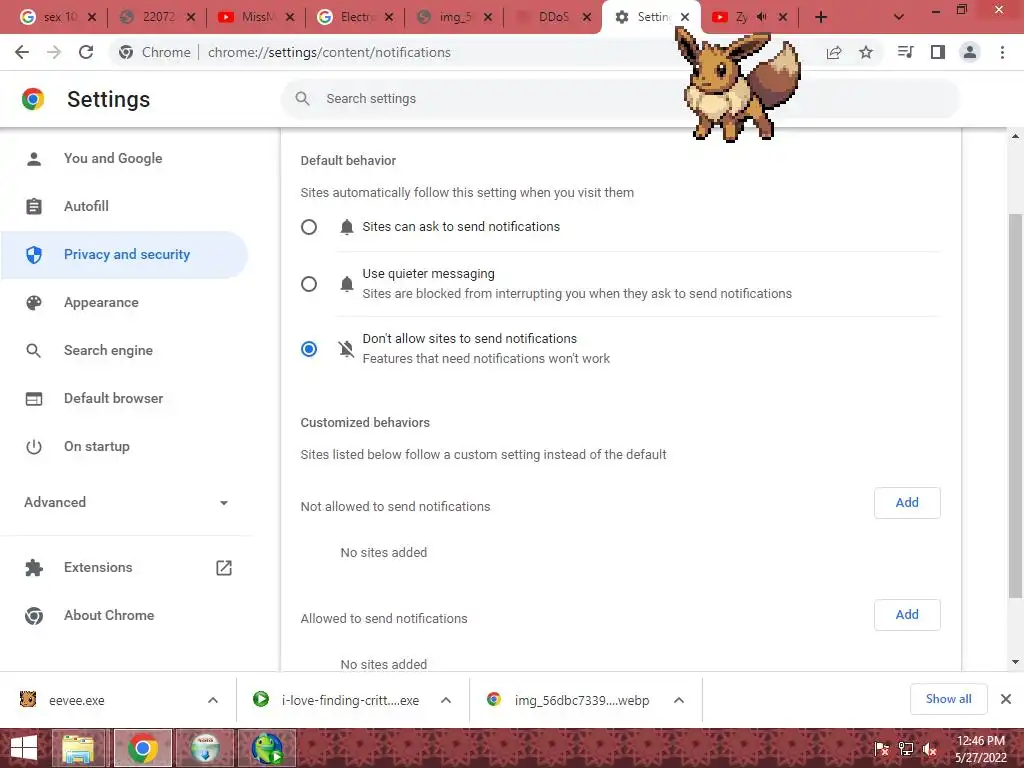Open downloaded img_56dbc7339 webp file
This screenshot has height=768, width=1024.
coord(581,700)
